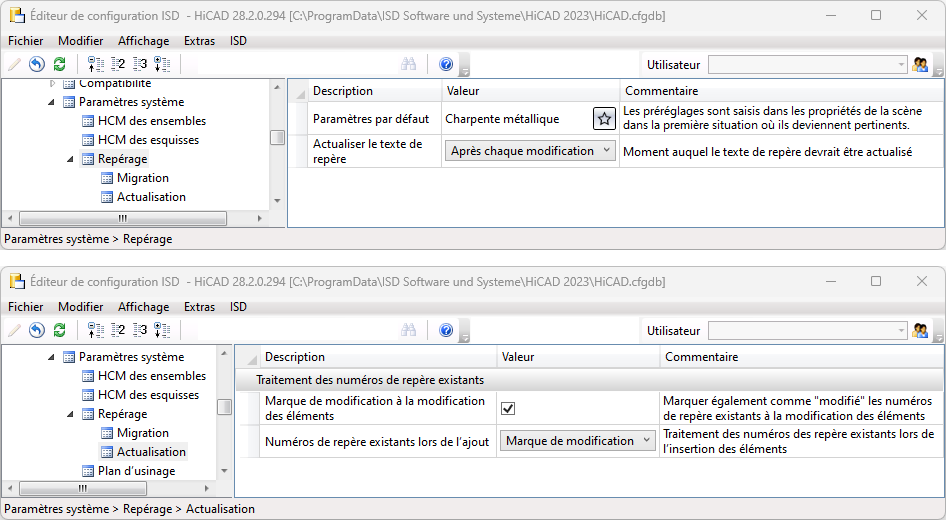Open Modifier menu in top window
The width and height of the screenshot is (946, 520).
[x=80, y=40]
